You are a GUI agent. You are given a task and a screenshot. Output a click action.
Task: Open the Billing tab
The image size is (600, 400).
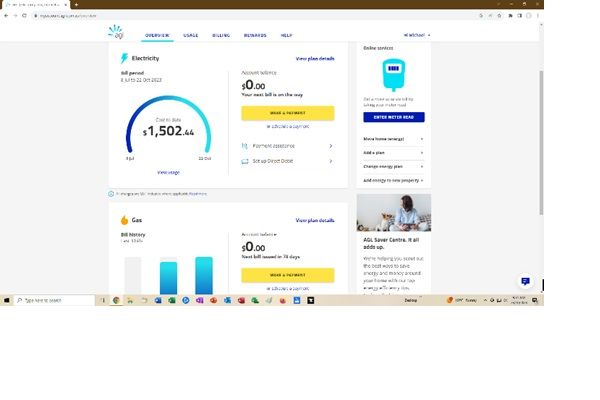point(221,35)
